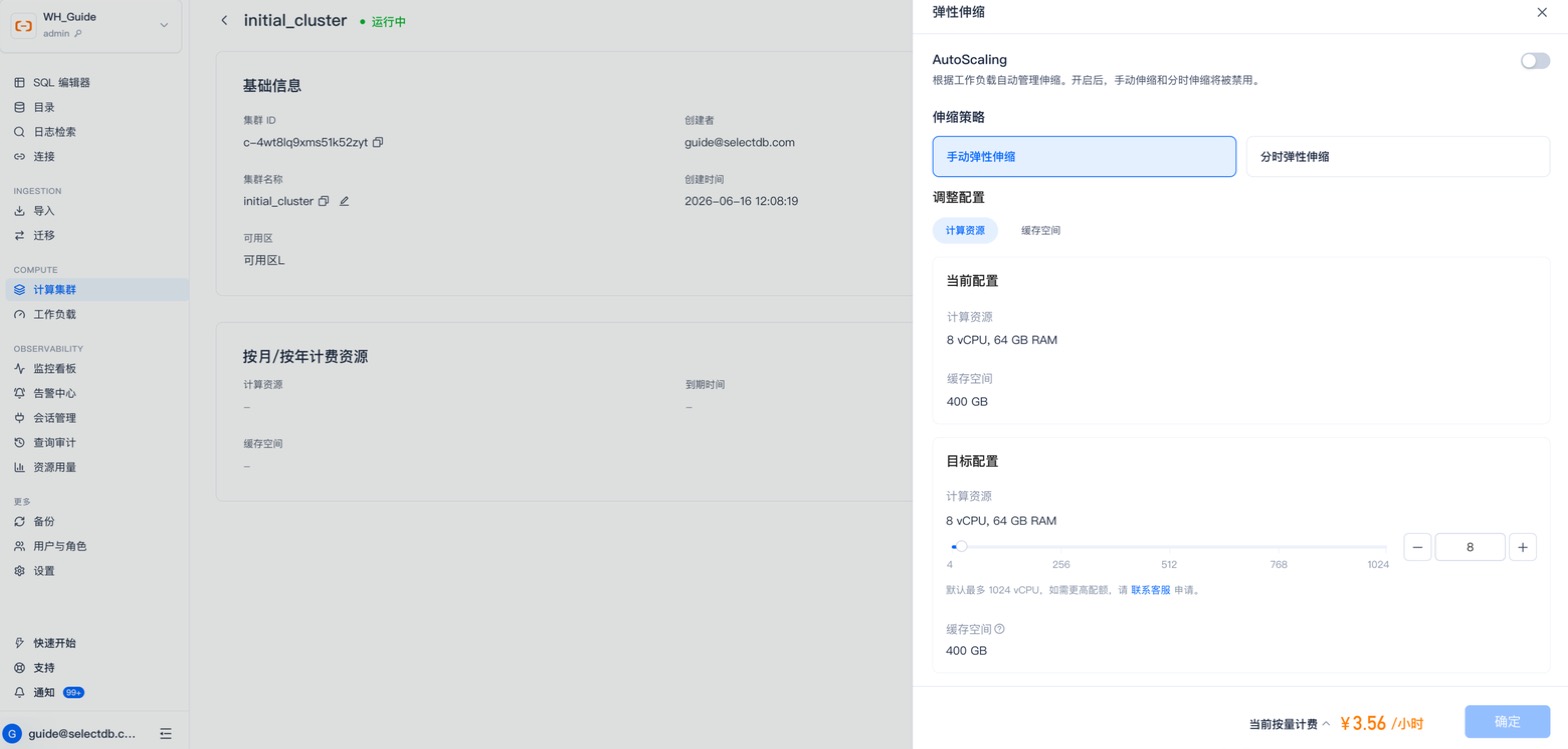Open the 查询审计 history icon
Image resolution: width=1568 pixels, height=749 pixels.
(19, 443)
